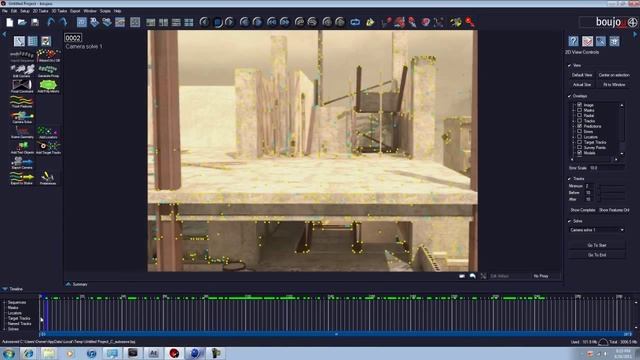
Task: Click the Redo arrow icon
Action: (63, 22)
